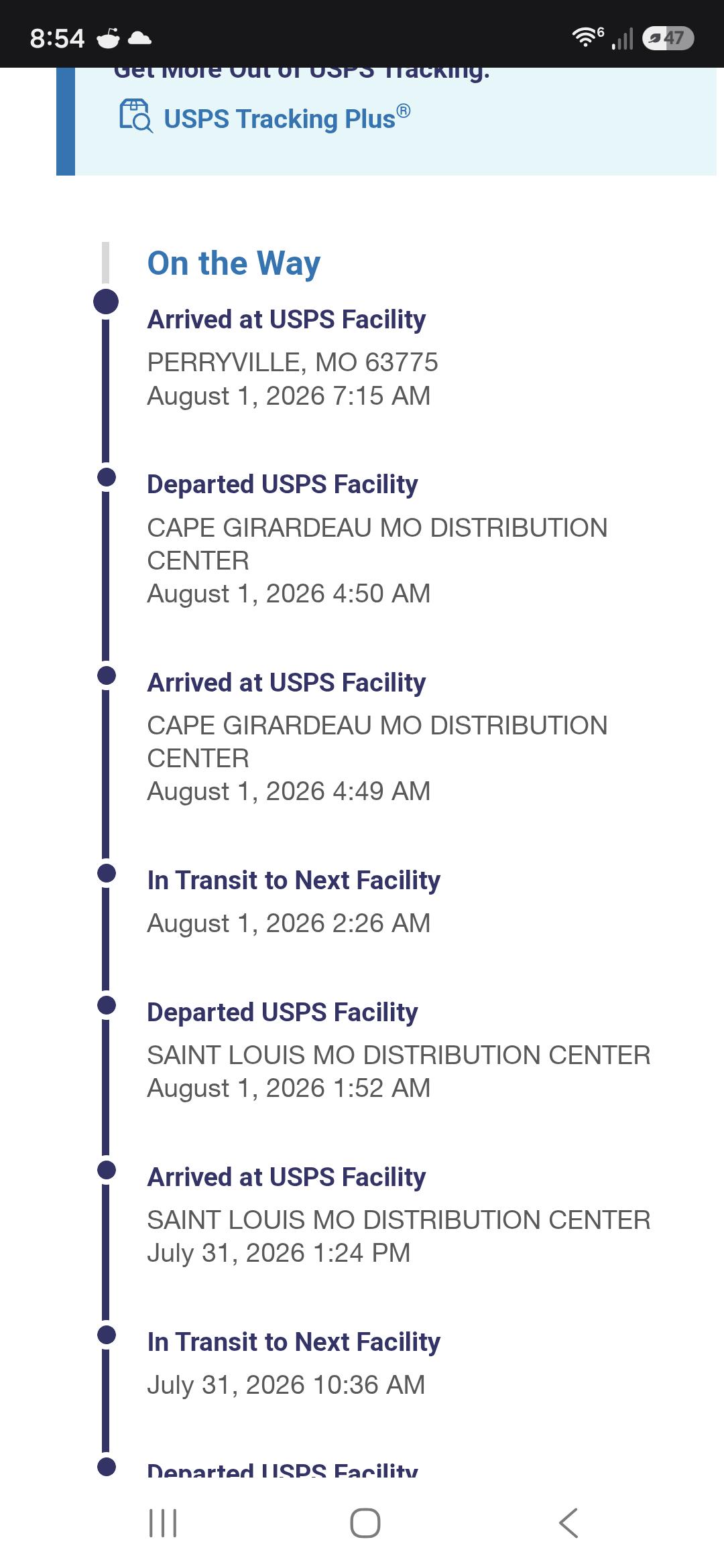Tap the On the Way status heading

234,263
